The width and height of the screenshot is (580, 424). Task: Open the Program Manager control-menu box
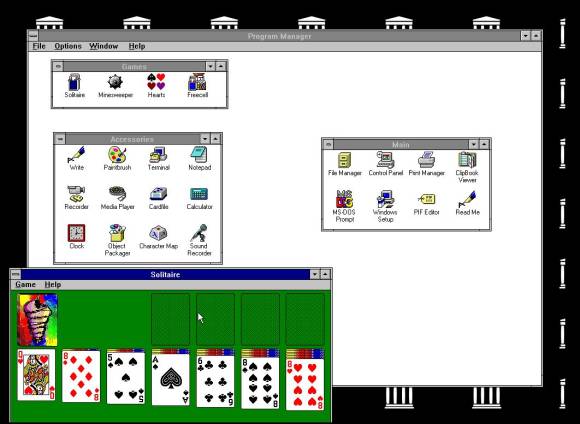(33, 36)
